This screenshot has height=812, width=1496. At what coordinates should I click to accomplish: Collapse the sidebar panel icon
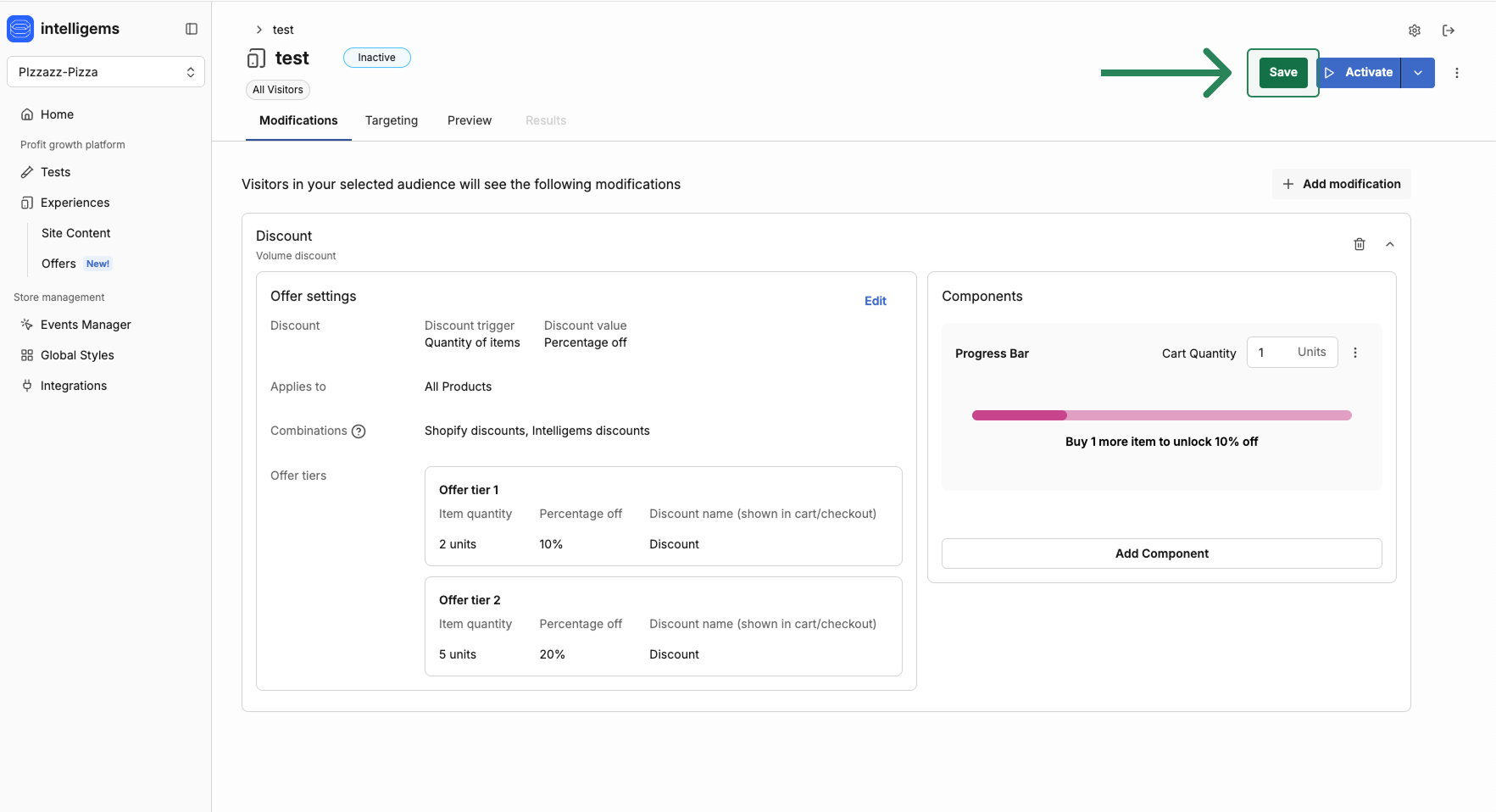(192, 29)
